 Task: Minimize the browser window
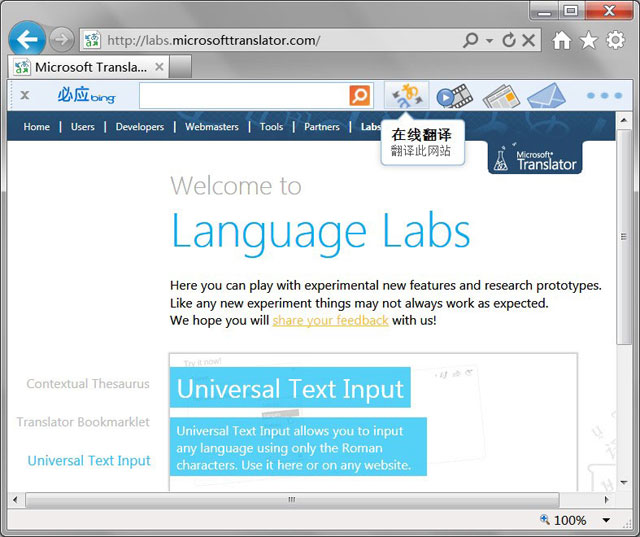click(543, 11)
